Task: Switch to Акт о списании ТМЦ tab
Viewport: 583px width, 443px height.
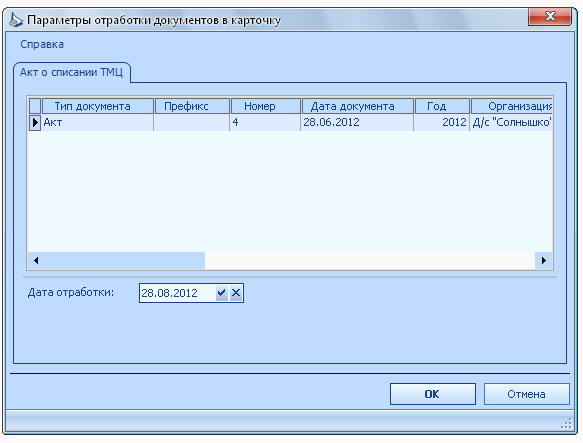Action: point(71,72)
